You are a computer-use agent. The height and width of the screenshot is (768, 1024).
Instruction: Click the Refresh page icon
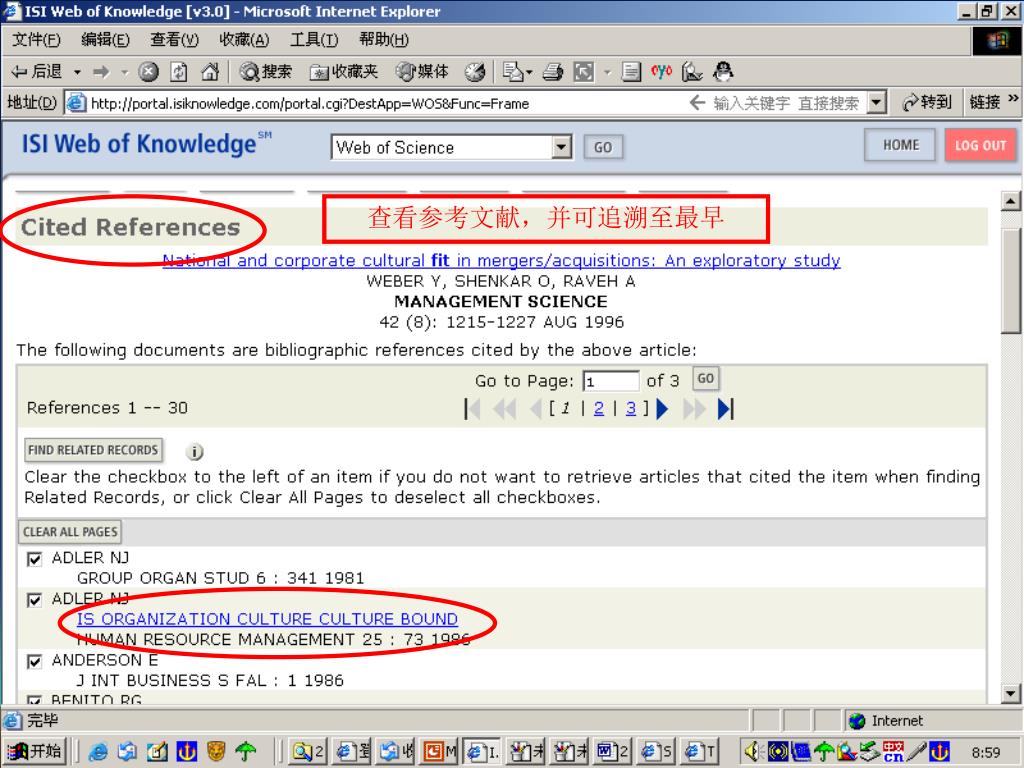coord(179,71)
